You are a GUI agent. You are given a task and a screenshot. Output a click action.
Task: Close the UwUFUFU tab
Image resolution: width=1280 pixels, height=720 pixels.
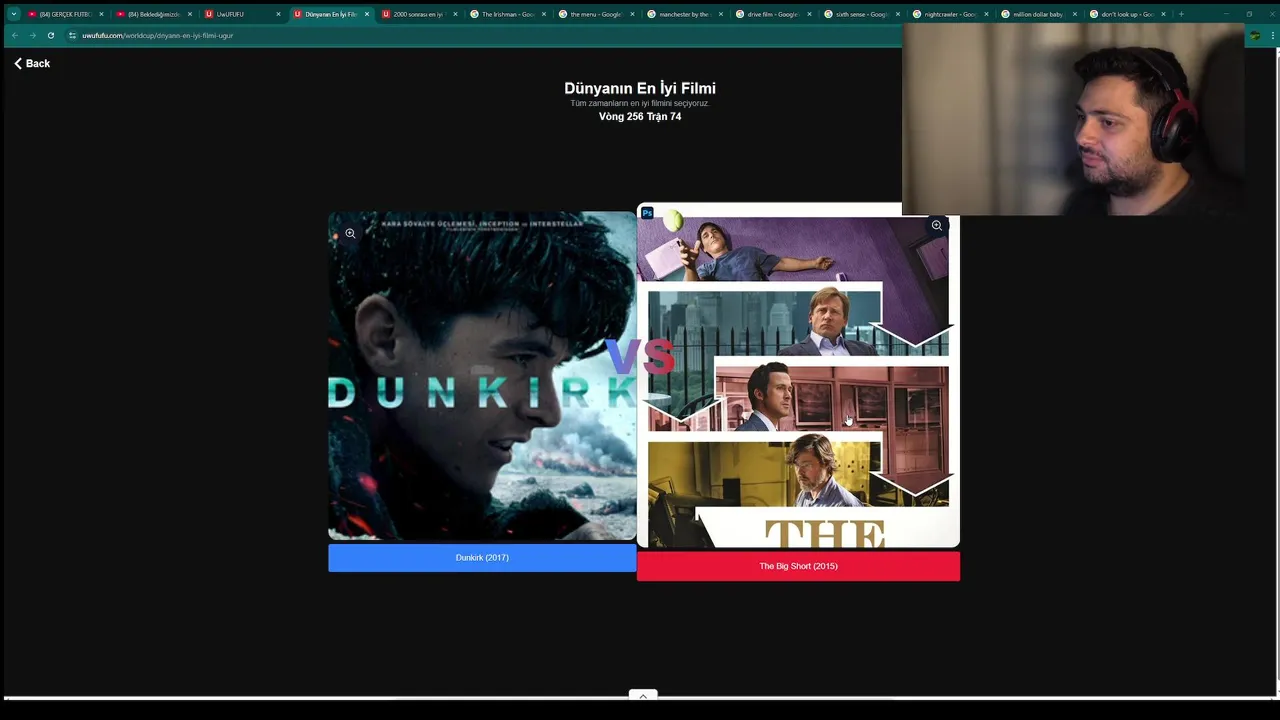(278, 14)
